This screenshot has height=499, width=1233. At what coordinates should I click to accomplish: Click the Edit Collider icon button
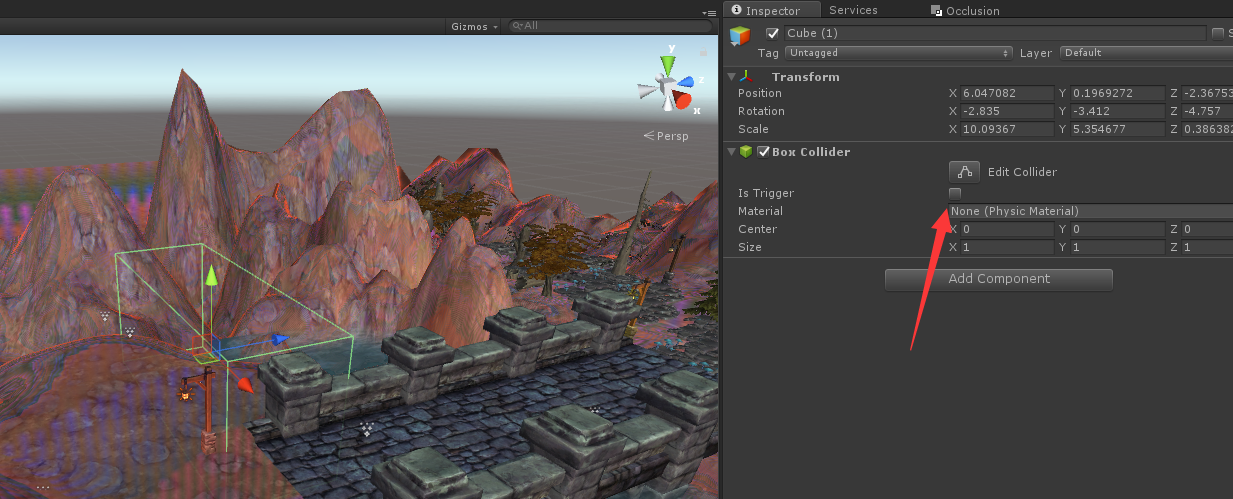[964, 172]
